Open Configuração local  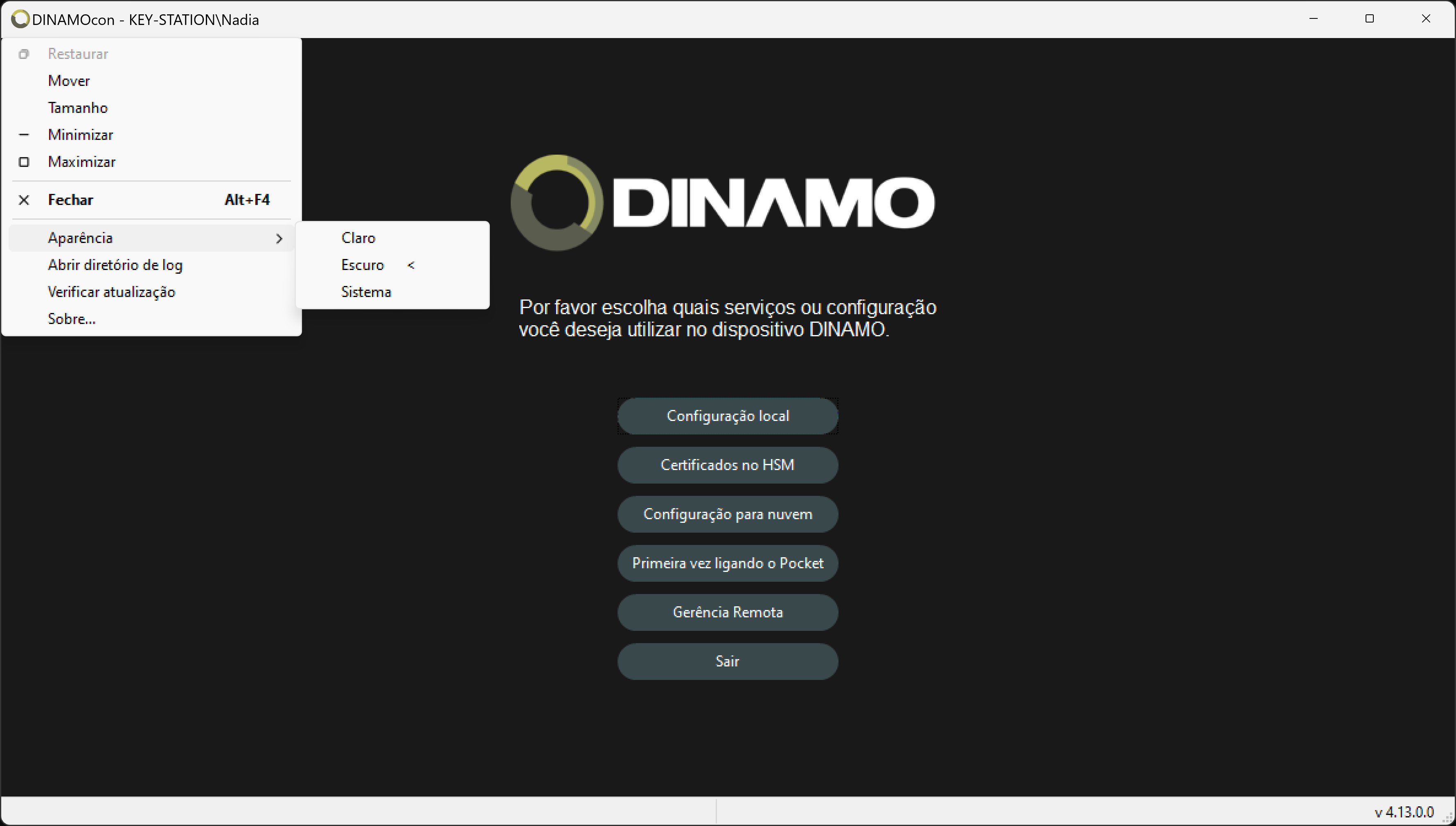pyautogui.click(x=728, y=416)
